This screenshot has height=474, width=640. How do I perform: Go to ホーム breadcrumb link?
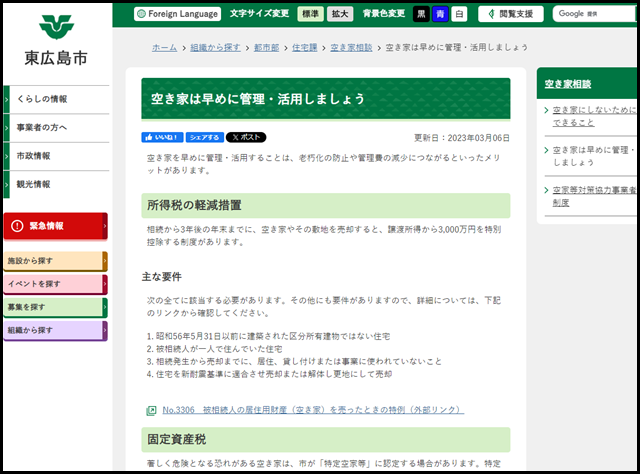tap(164, 48)
